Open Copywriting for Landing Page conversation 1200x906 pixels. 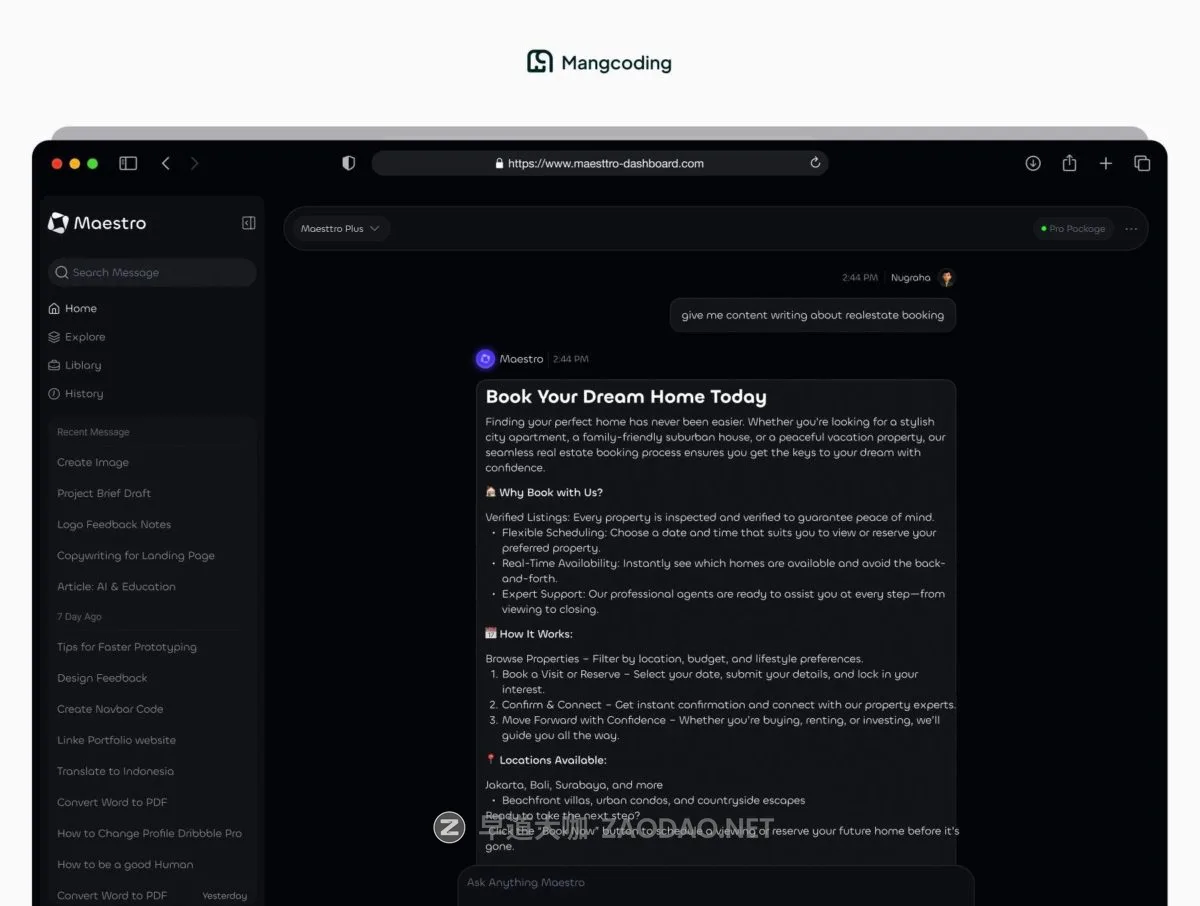coord(136,555)
